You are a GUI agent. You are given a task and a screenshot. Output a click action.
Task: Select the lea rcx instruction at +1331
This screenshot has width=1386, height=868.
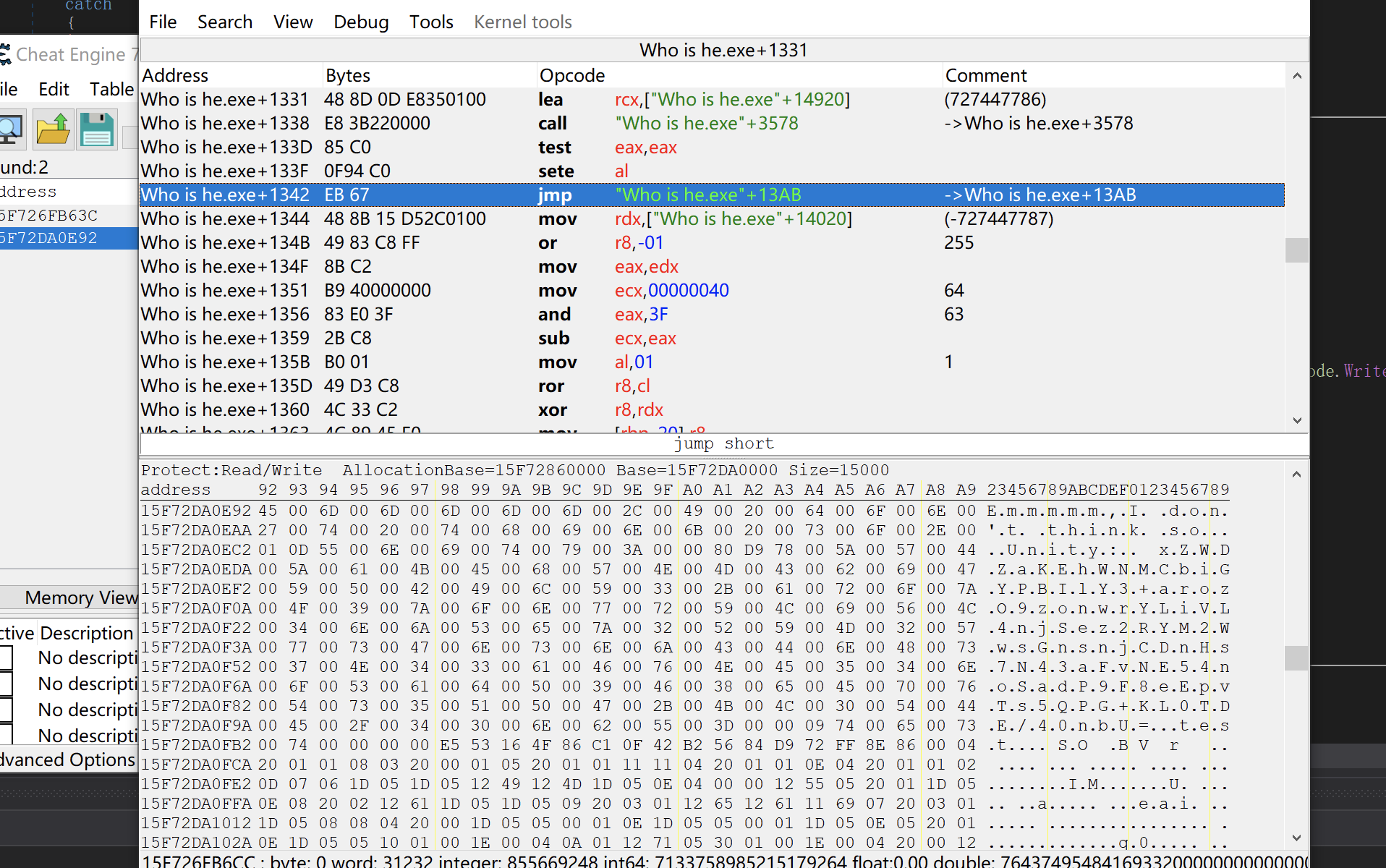712,99
